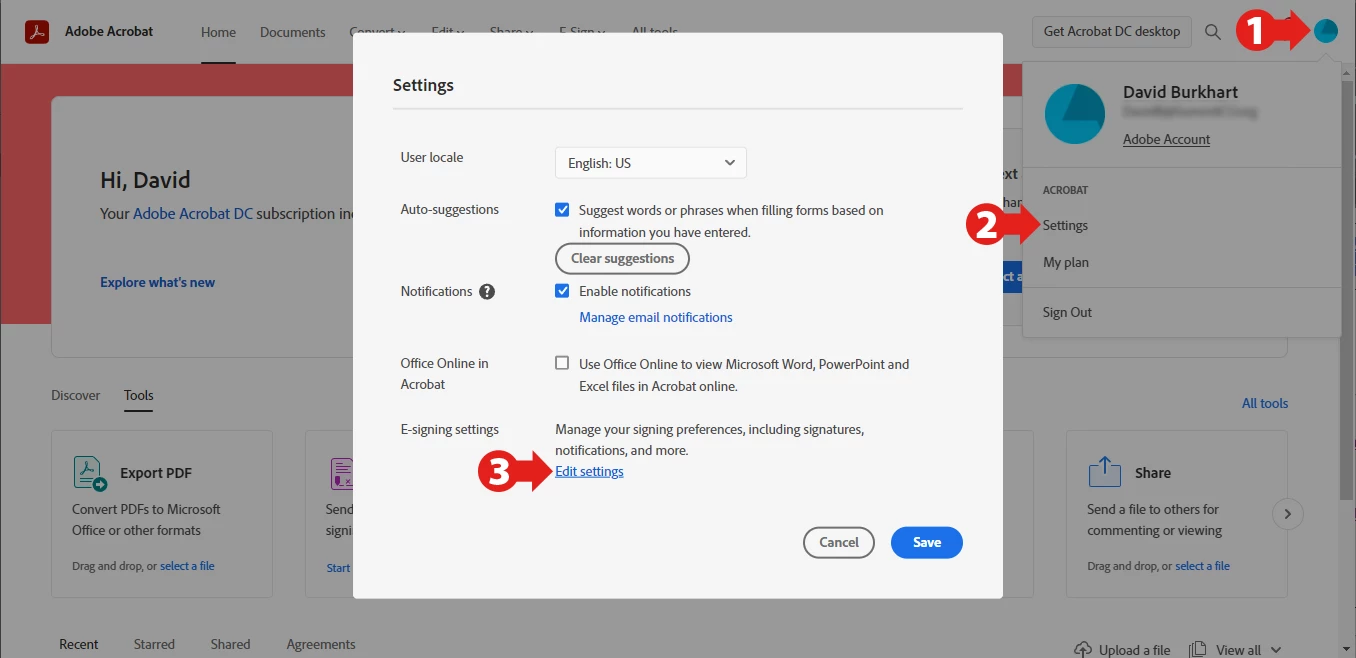Click the Export PDF card title

pyautogui.click(x=156, y=473)
